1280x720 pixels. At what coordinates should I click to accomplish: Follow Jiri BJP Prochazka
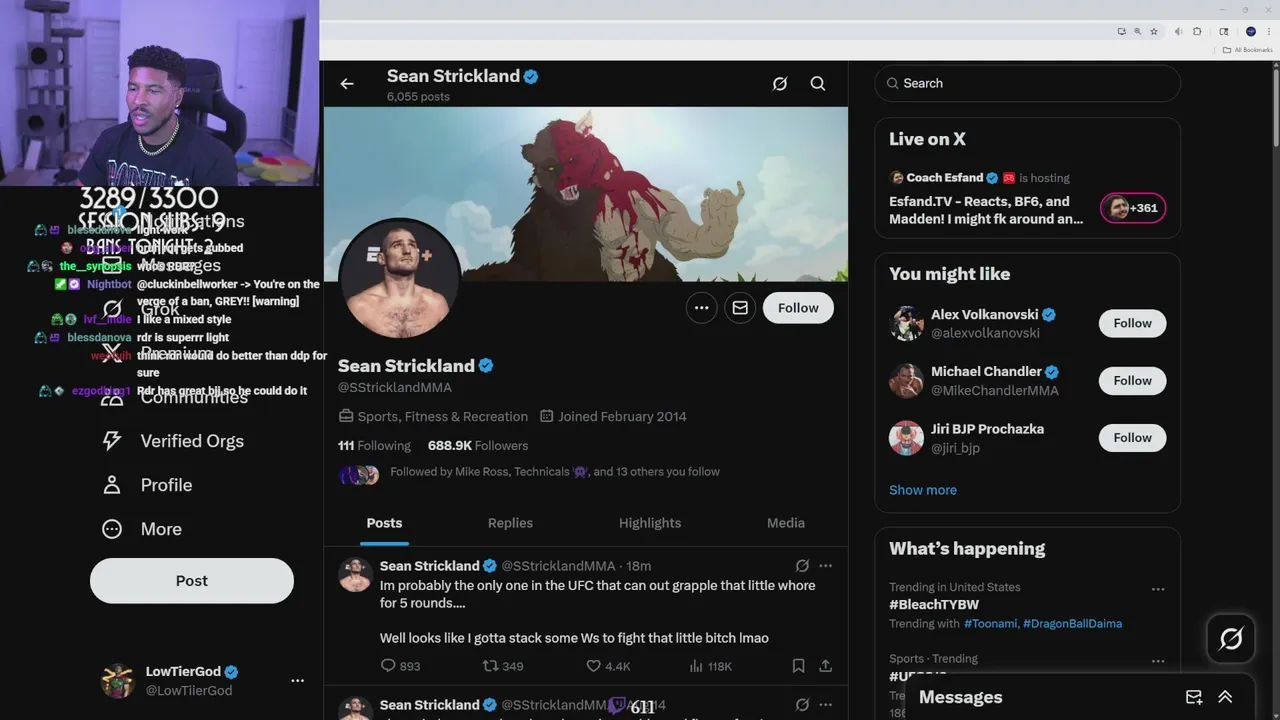[x=1132, y=437]
